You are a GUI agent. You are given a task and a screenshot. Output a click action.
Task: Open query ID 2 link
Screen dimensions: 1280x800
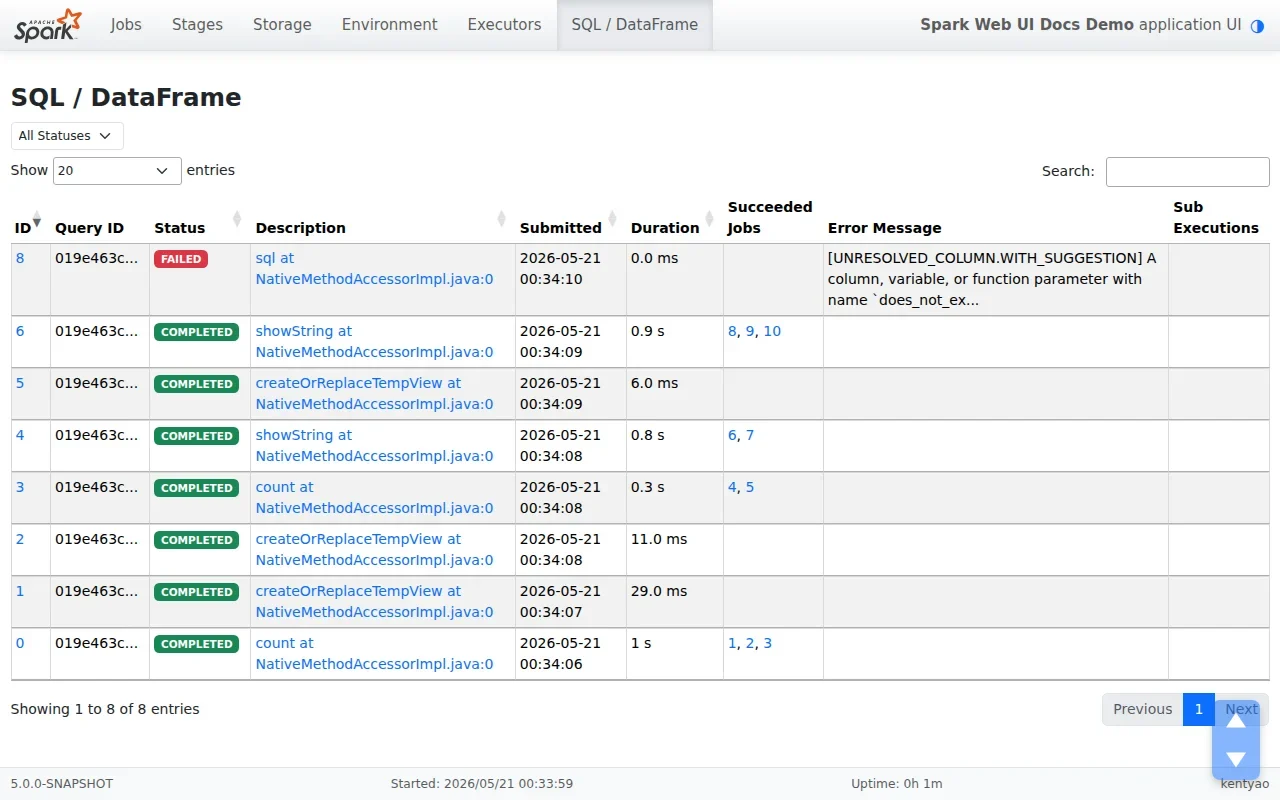pos(20,539)
